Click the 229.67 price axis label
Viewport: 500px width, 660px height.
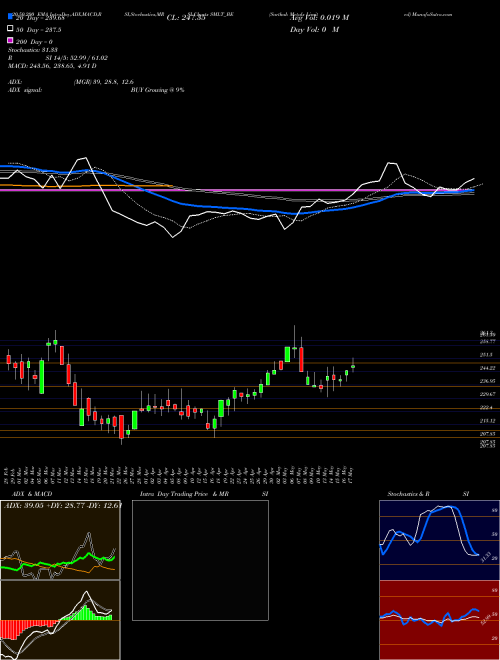pyautogui.click(x=487, y=394)
